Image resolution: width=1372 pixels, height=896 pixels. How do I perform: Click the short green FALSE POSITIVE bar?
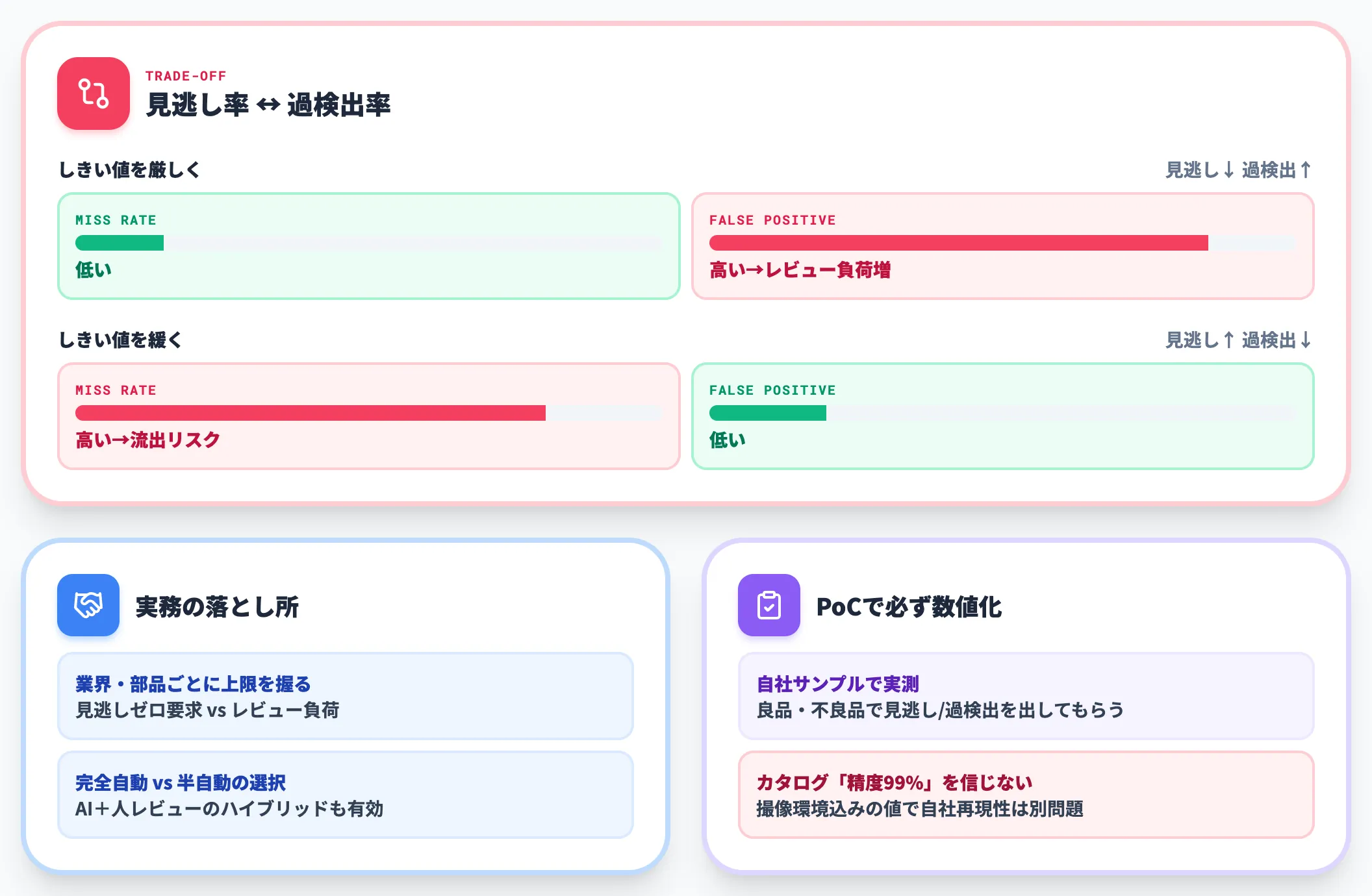click(x=768, y=413)
